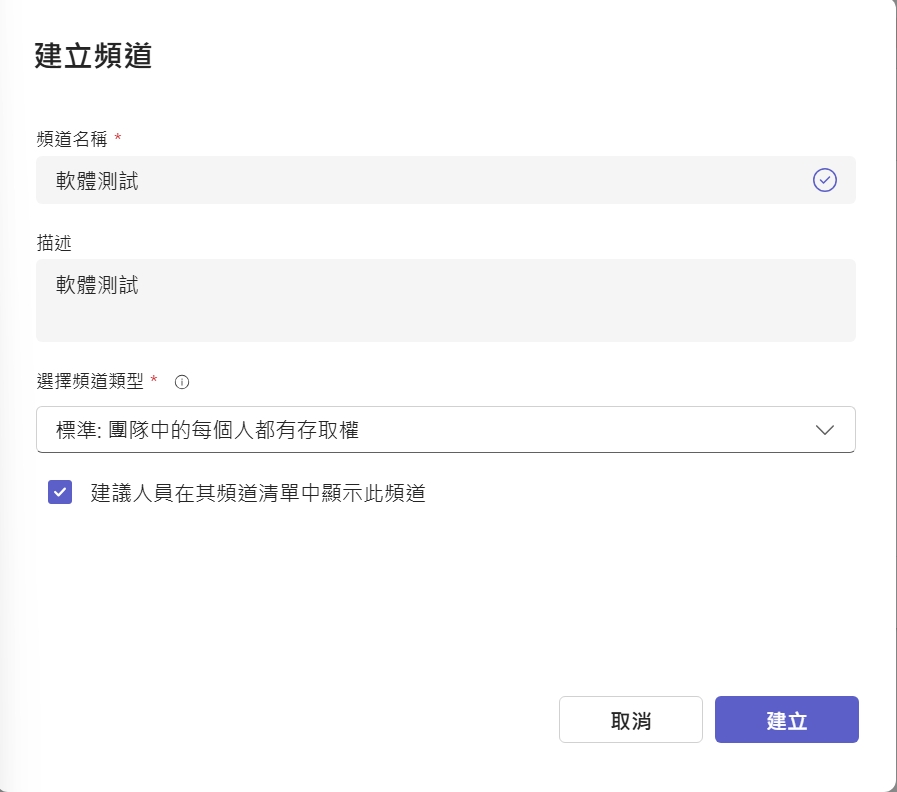Click the chevron arrow in the channel type dropdown

[x=824, y=430]
